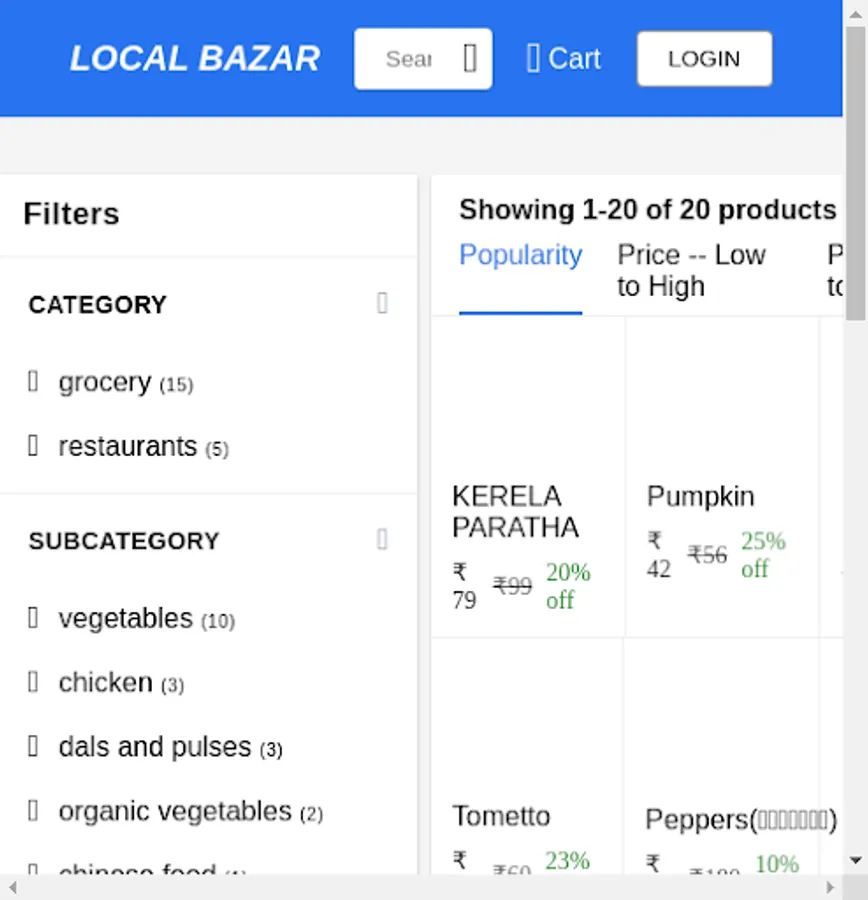Screen dimensions: 868x900
Task: Check the grocery category checkbox
Action: (33, 382)
